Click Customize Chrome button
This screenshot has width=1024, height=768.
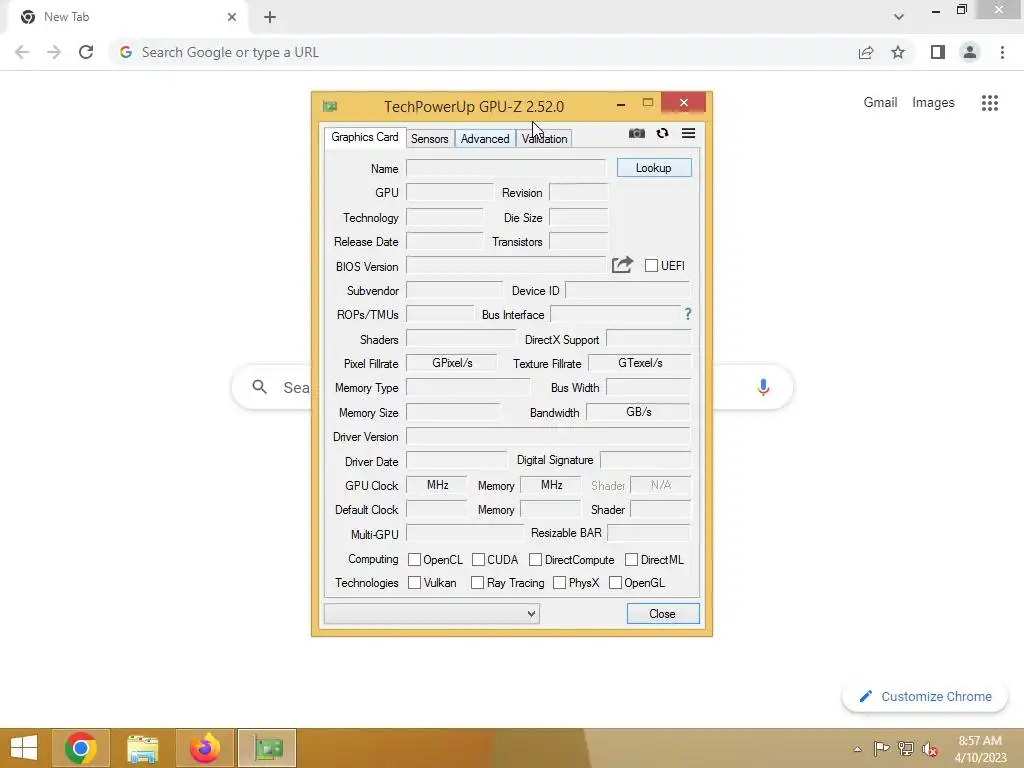pos(925,697)
